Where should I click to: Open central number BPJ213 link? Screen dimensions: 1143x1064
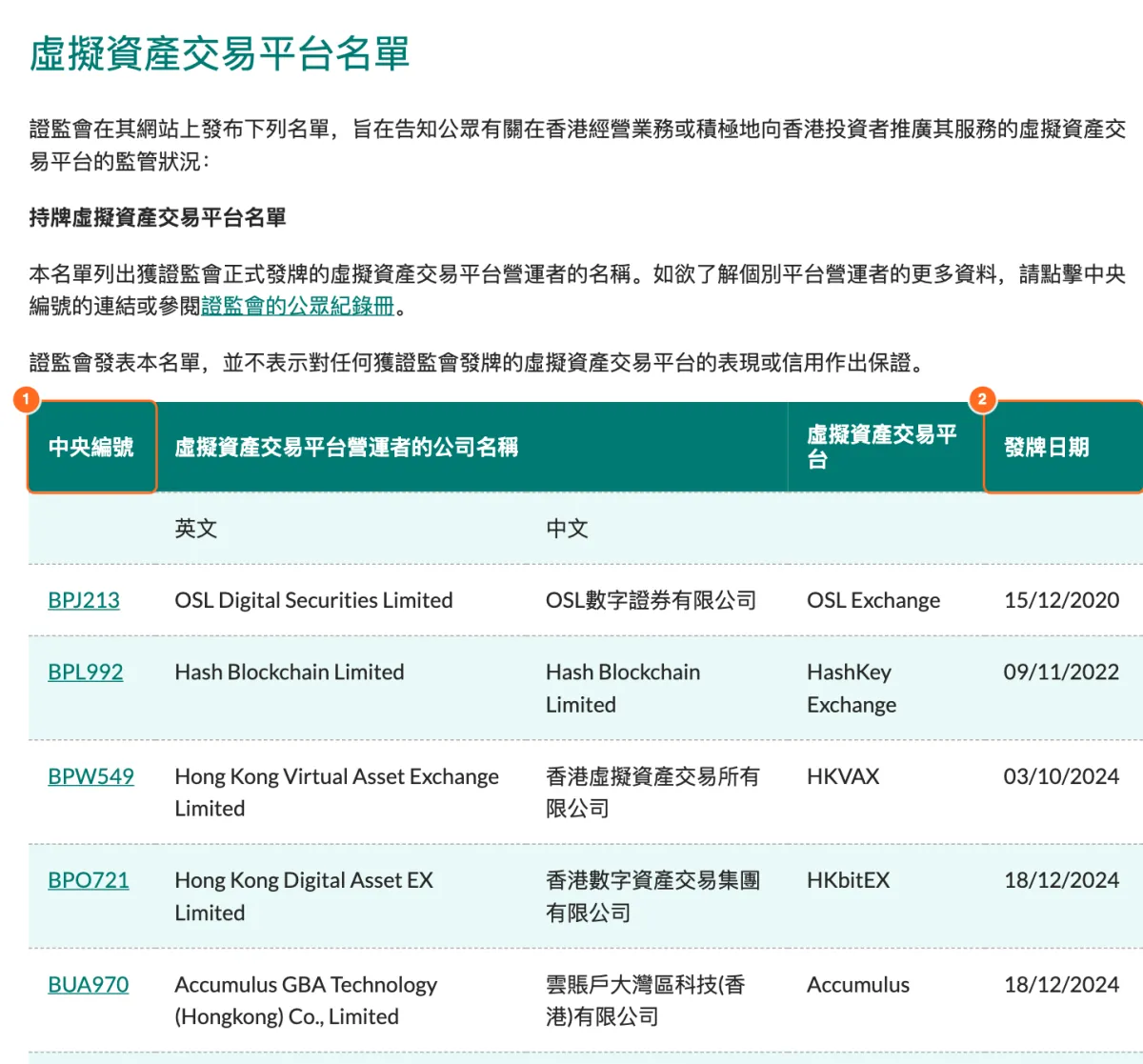(x=84, y=600)
